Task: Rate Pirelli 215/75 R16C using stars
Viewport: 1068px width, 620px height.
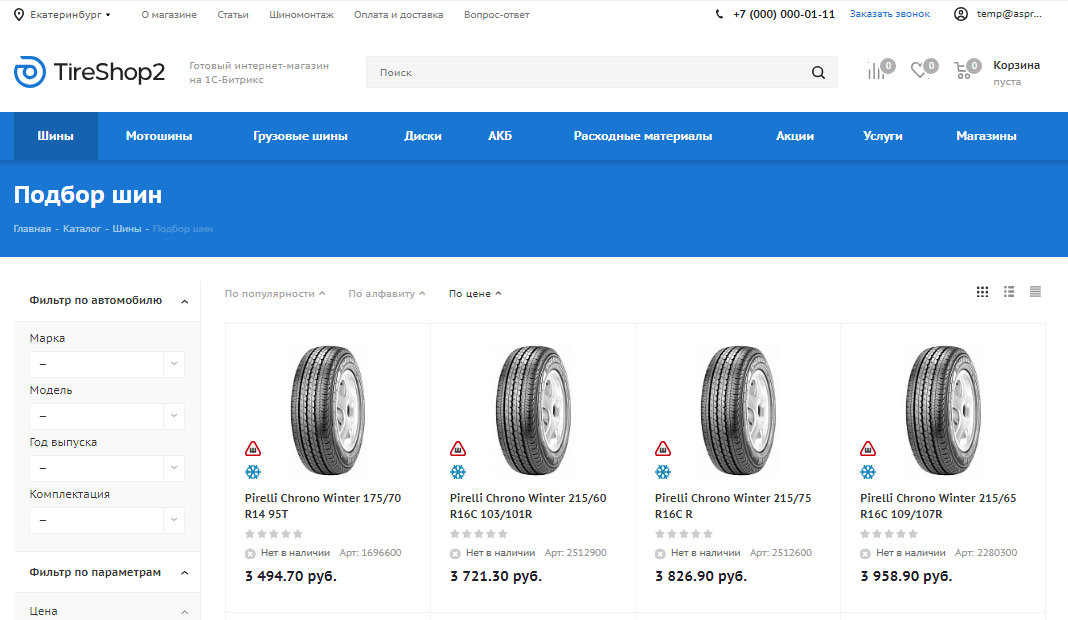Action: (x=684, y=533)
